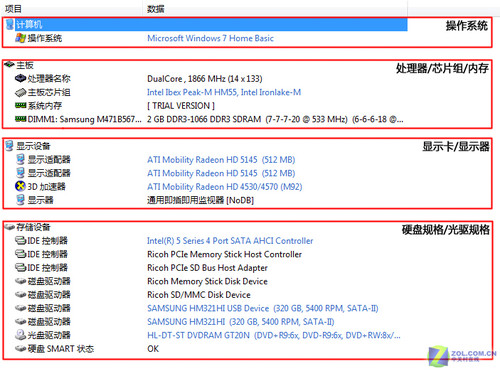This screenshot has height=371, width=500.
Task: Open the SAMSUNG HM321HI (320 GB, 5400 RPM, SATA-II) link
Action: [x=241, y=322]
